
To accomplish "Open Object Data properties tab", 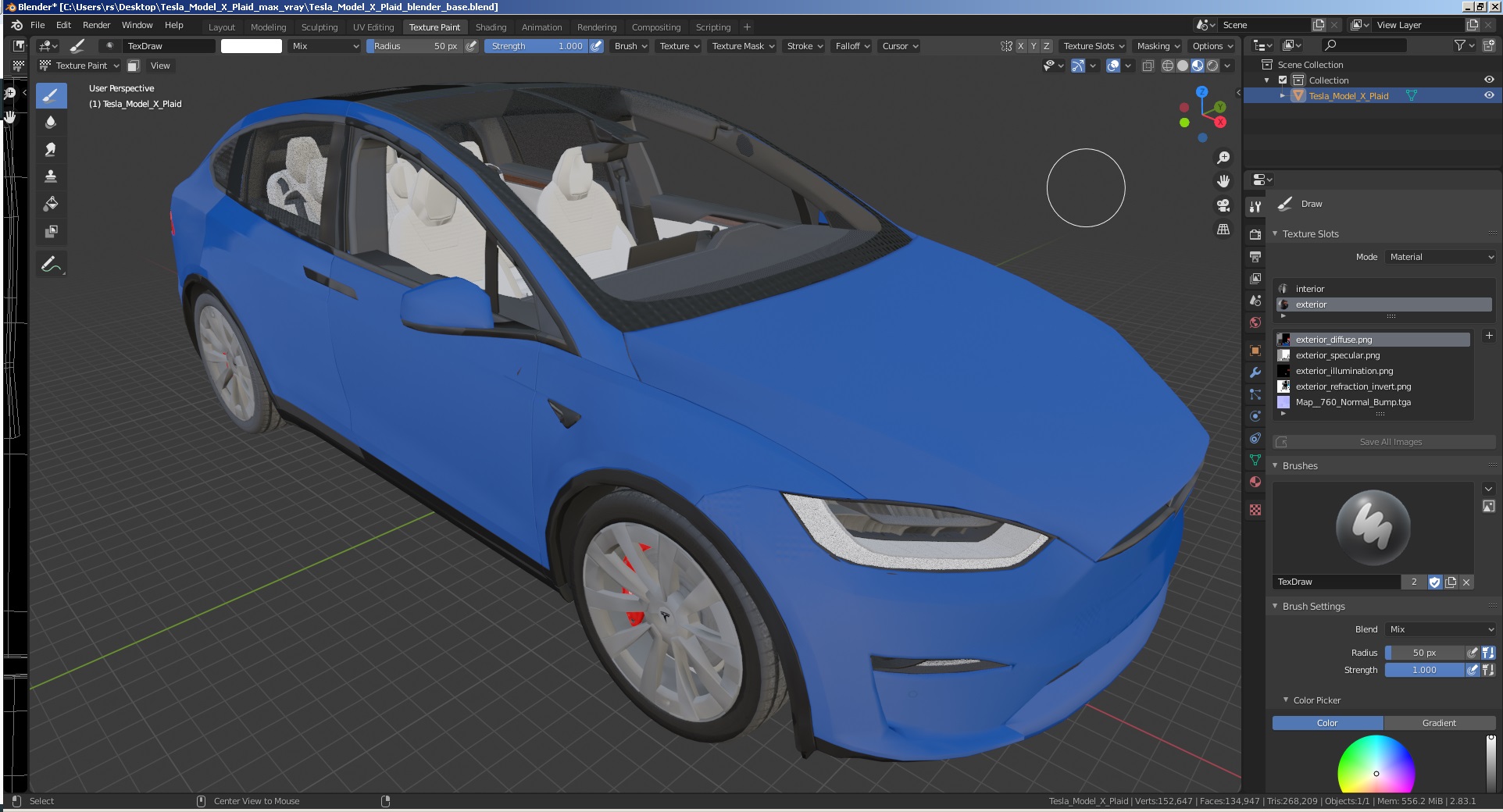I will coord(1255,460).
